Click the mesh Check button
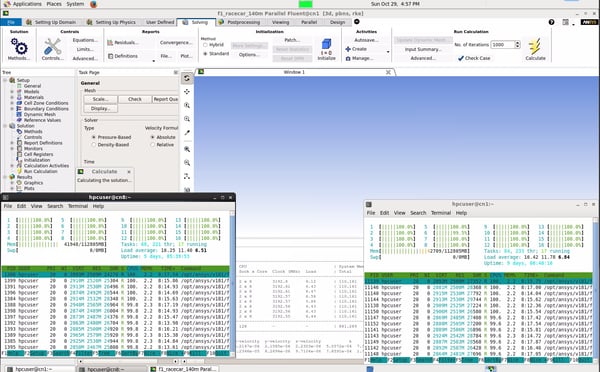Image resolution: width=600 pixels, height=372 pixels. (135, 99)
